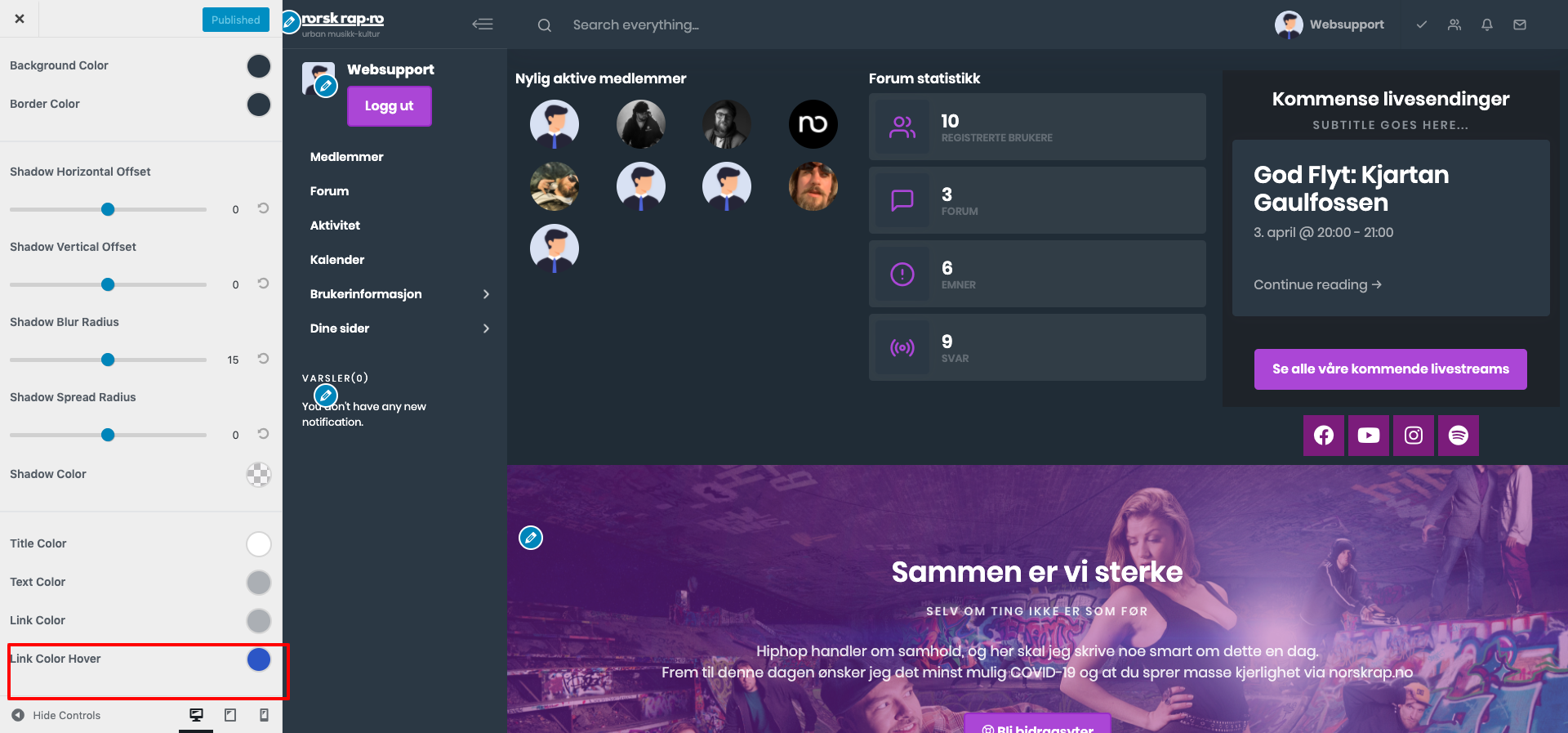
Task: Open the Spotify social icon
Action: 1459,436
